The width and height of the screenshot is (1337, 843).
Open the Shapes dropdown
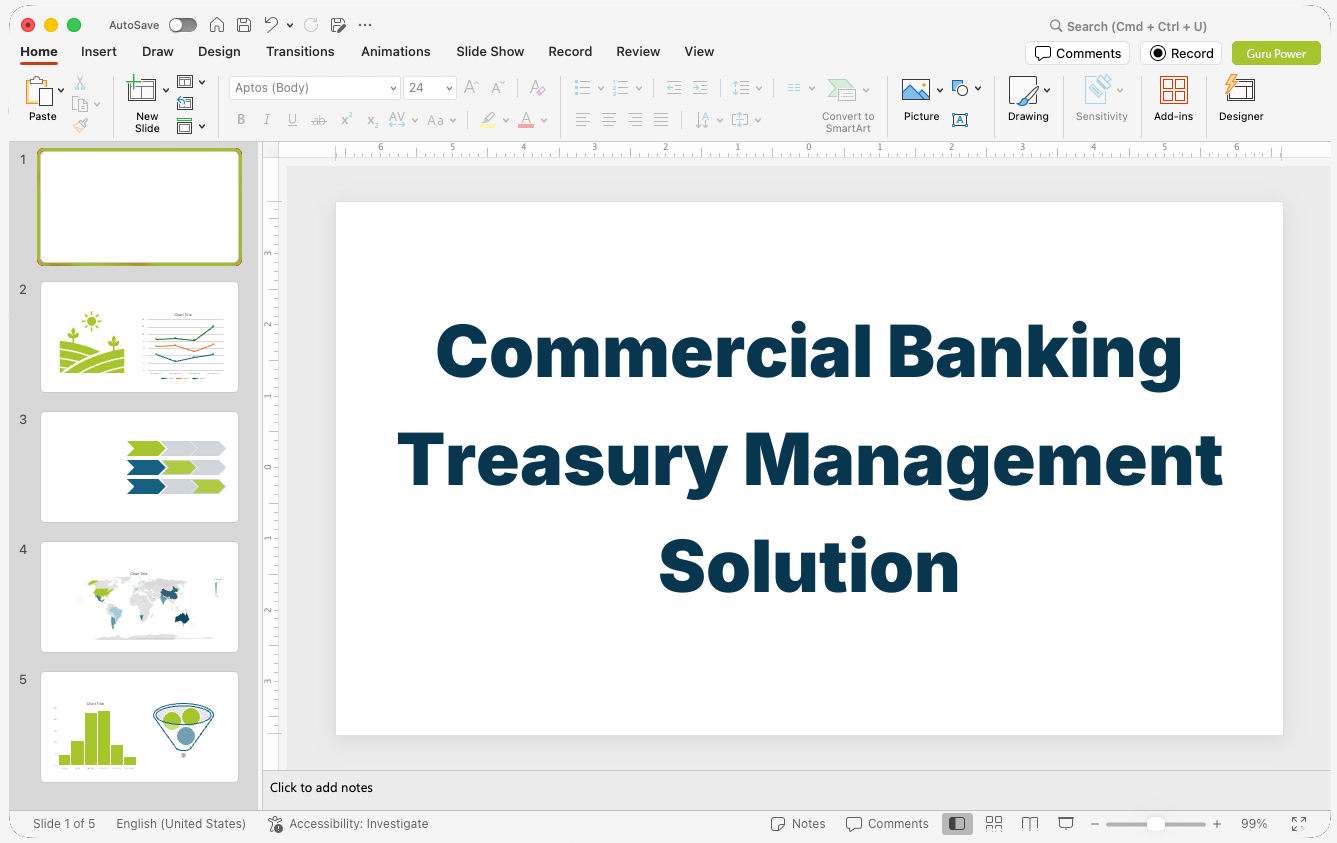pyautogui.click(x=966, y=88)
